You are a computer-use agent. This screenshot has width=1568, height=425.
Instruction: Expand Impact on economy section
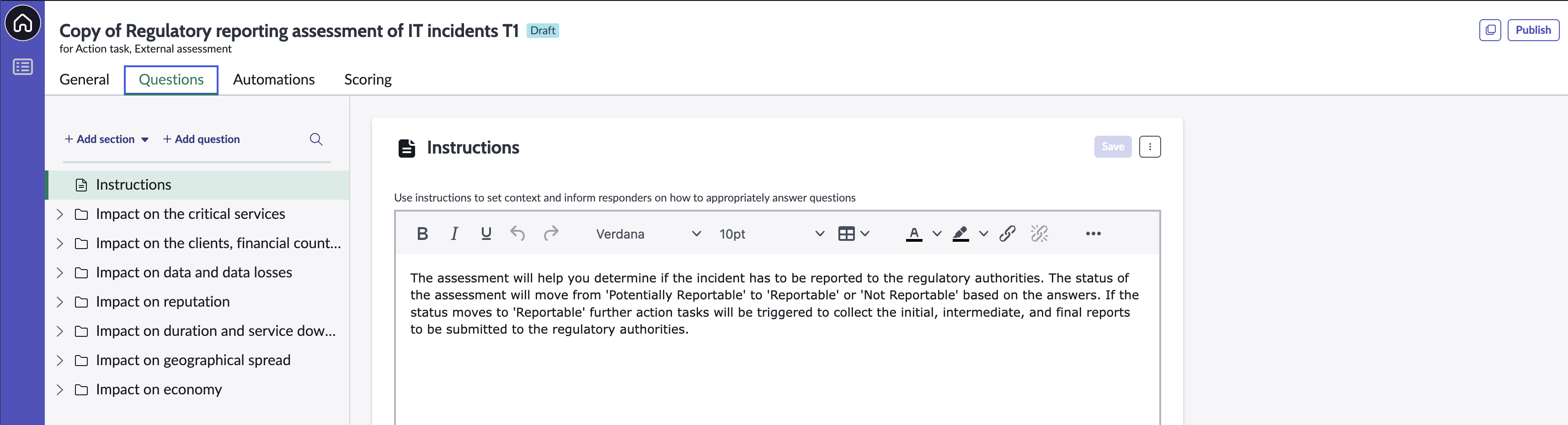[59, 390]
